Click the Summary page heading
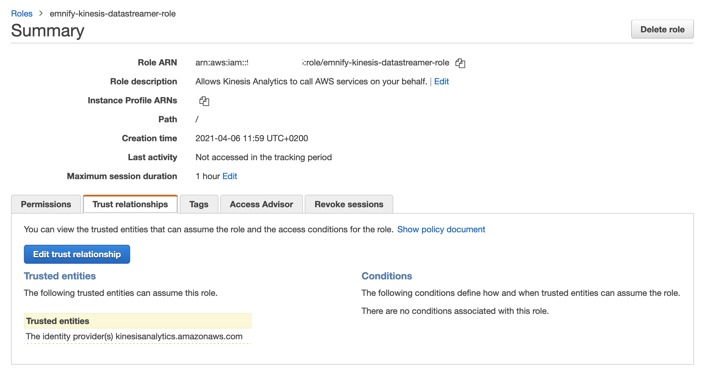 [x=48, y=31]
